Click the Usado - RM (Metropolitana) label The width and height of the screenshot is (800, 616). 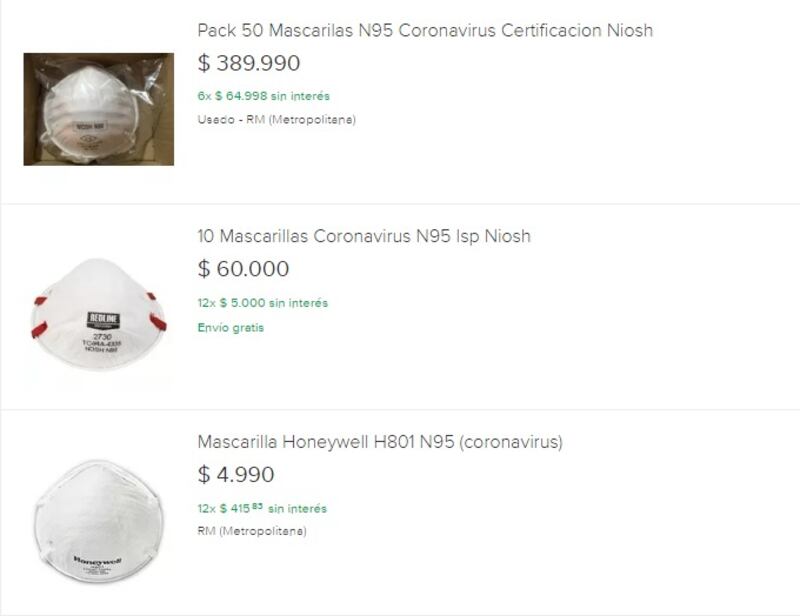[277, 119]
